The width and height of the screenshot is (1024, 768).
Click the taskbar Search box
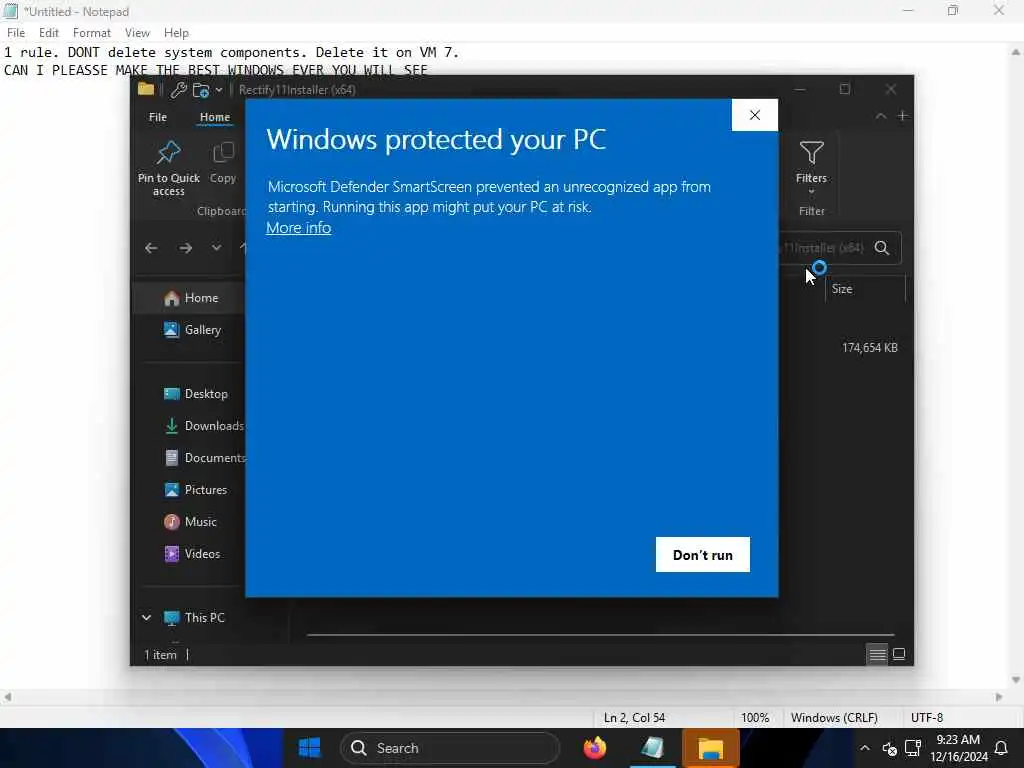tap(450, 748)
